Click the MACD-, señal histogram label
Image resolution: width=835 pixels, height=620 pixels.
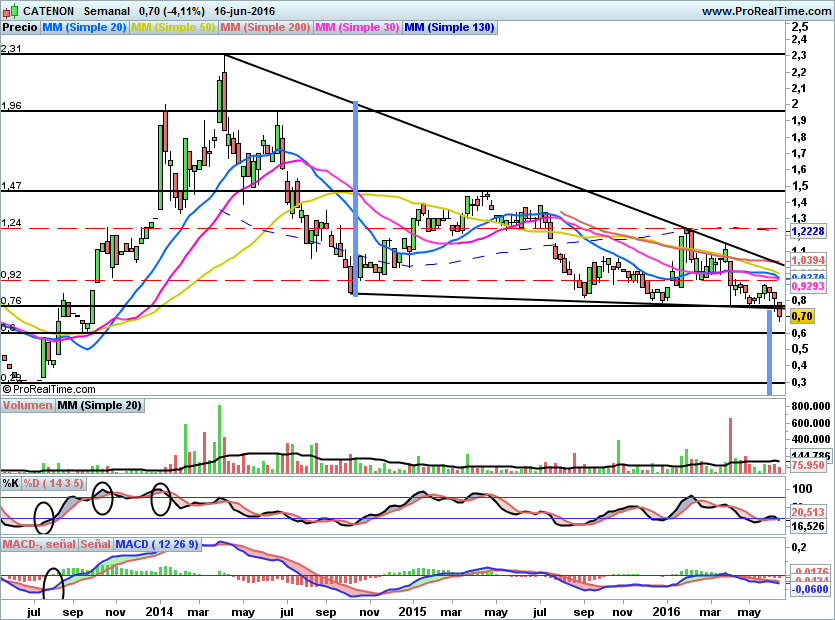(39, 544)
